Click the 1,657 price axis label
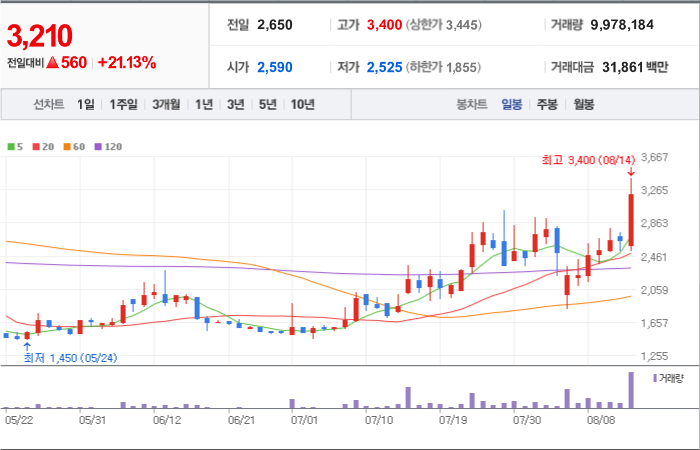Image resolution: width=700 pixels, height=450 pixels. tap(654, 323)
